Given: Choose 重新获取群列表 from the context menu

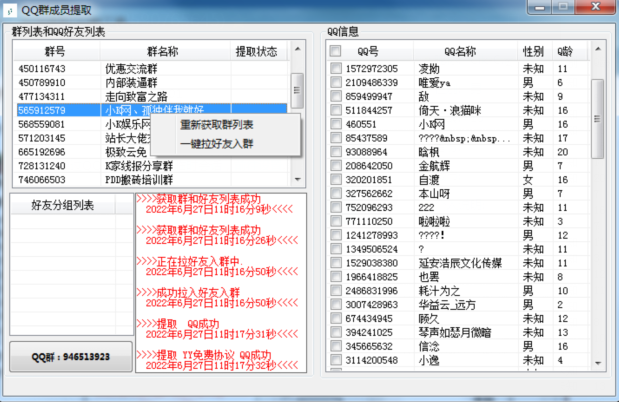Looking at the screenshot, I should (216, 125).
